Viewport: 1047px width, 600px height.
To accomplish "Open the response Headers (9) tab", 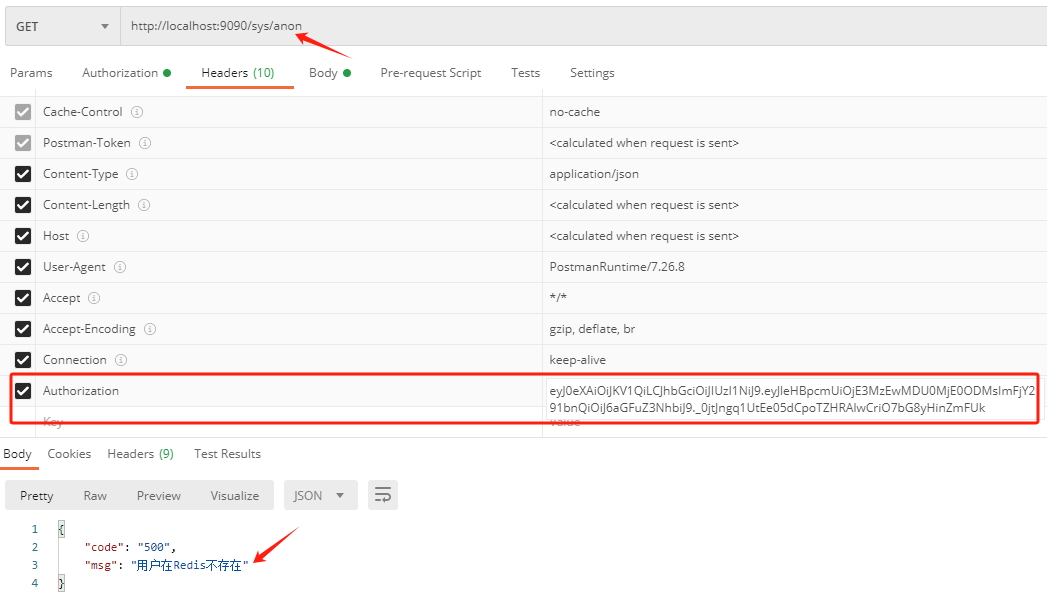I will click(x=140, y=454).
